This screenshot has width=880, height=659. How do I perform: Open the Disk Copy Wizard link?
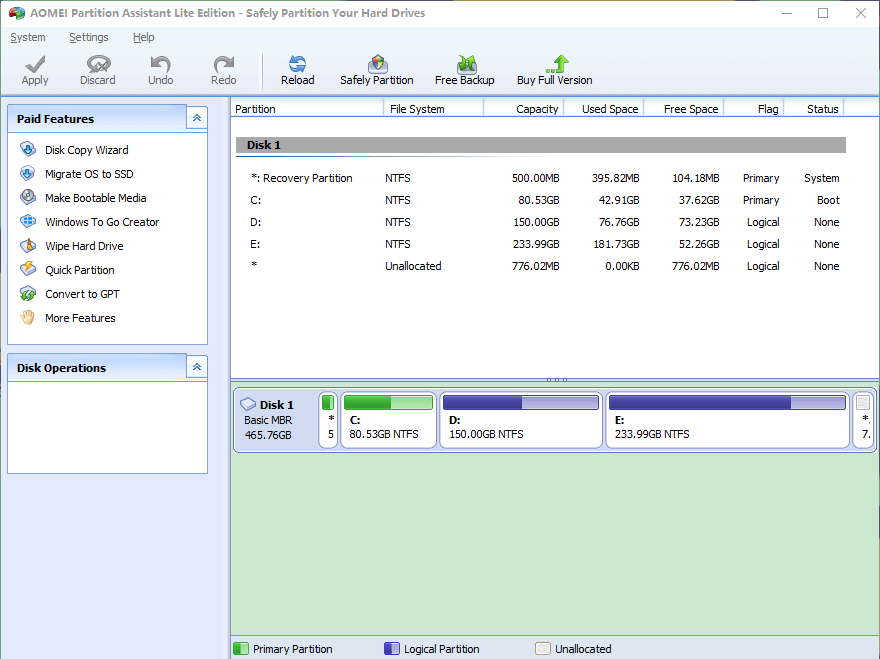click(x=86, y=150)
